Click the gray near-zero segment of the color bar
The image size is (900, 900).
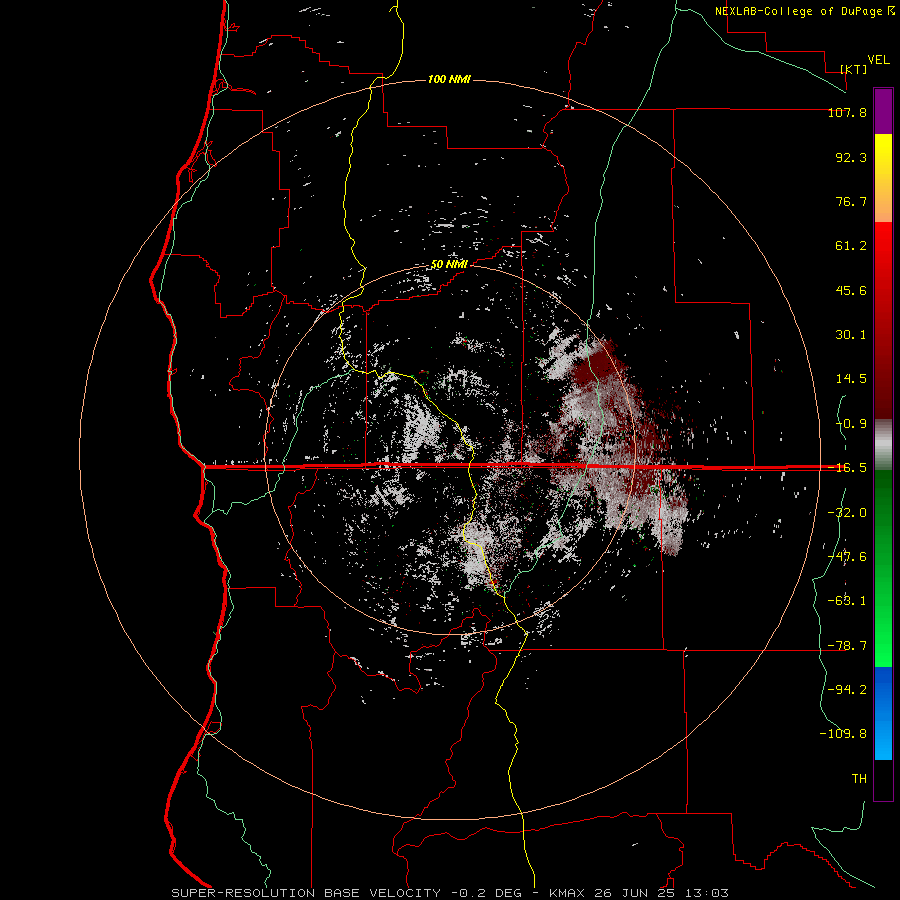(883, 445)
